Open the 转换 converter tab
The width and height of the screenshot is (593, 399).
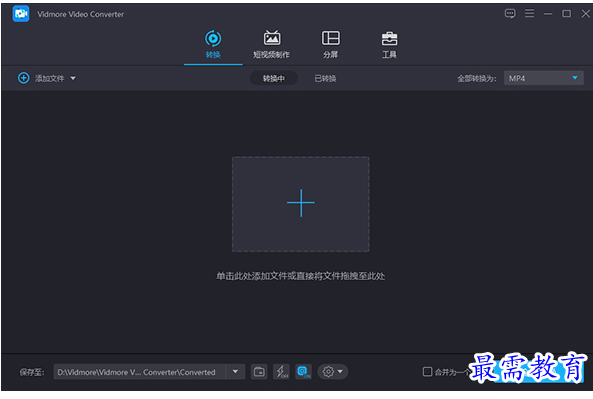click(x=213, y=45)
